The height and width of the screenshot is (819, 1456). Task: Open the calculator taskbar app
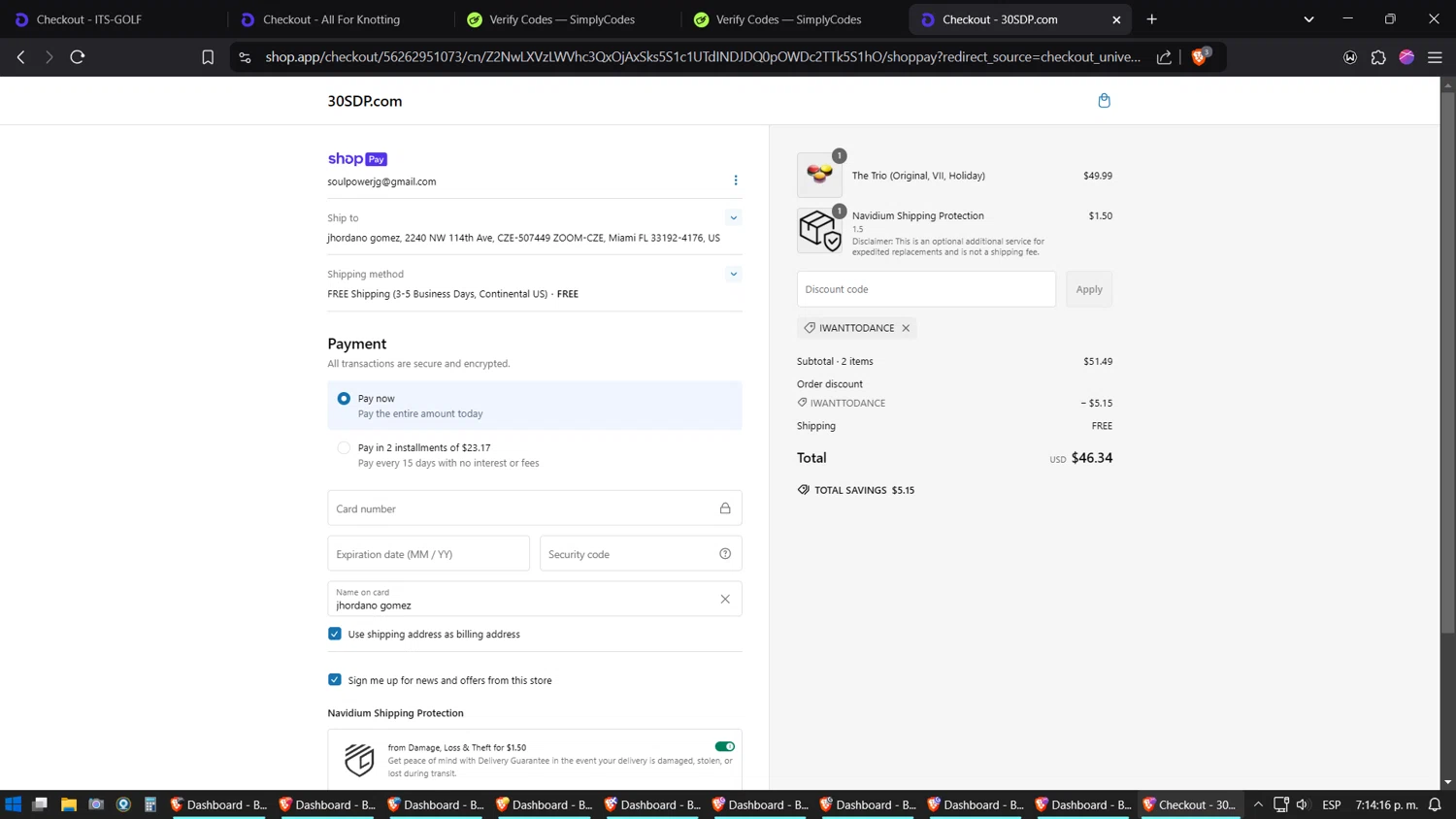point(150,804)
